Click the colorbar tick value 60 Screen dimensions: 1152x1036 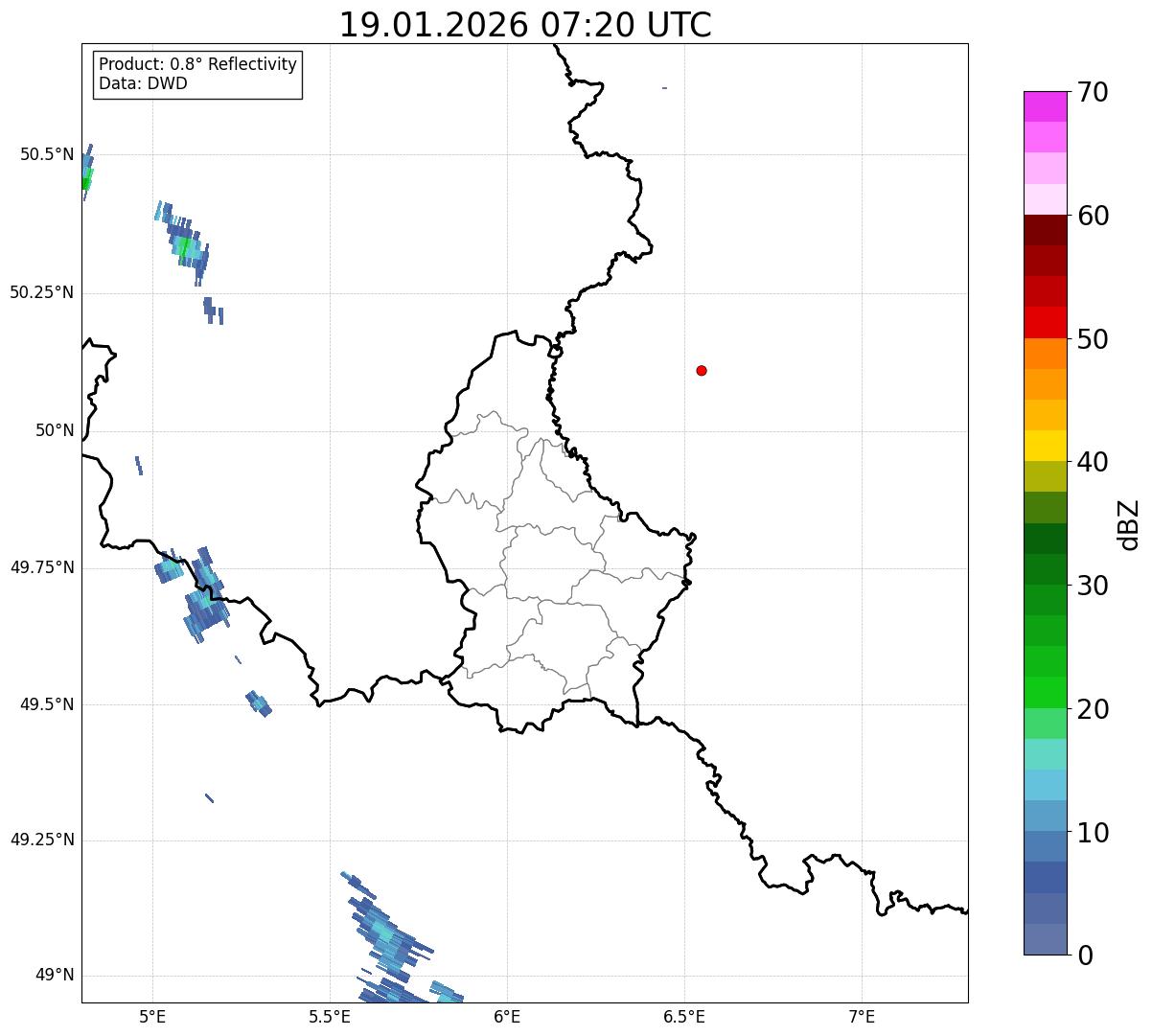tap(1094, 216)
